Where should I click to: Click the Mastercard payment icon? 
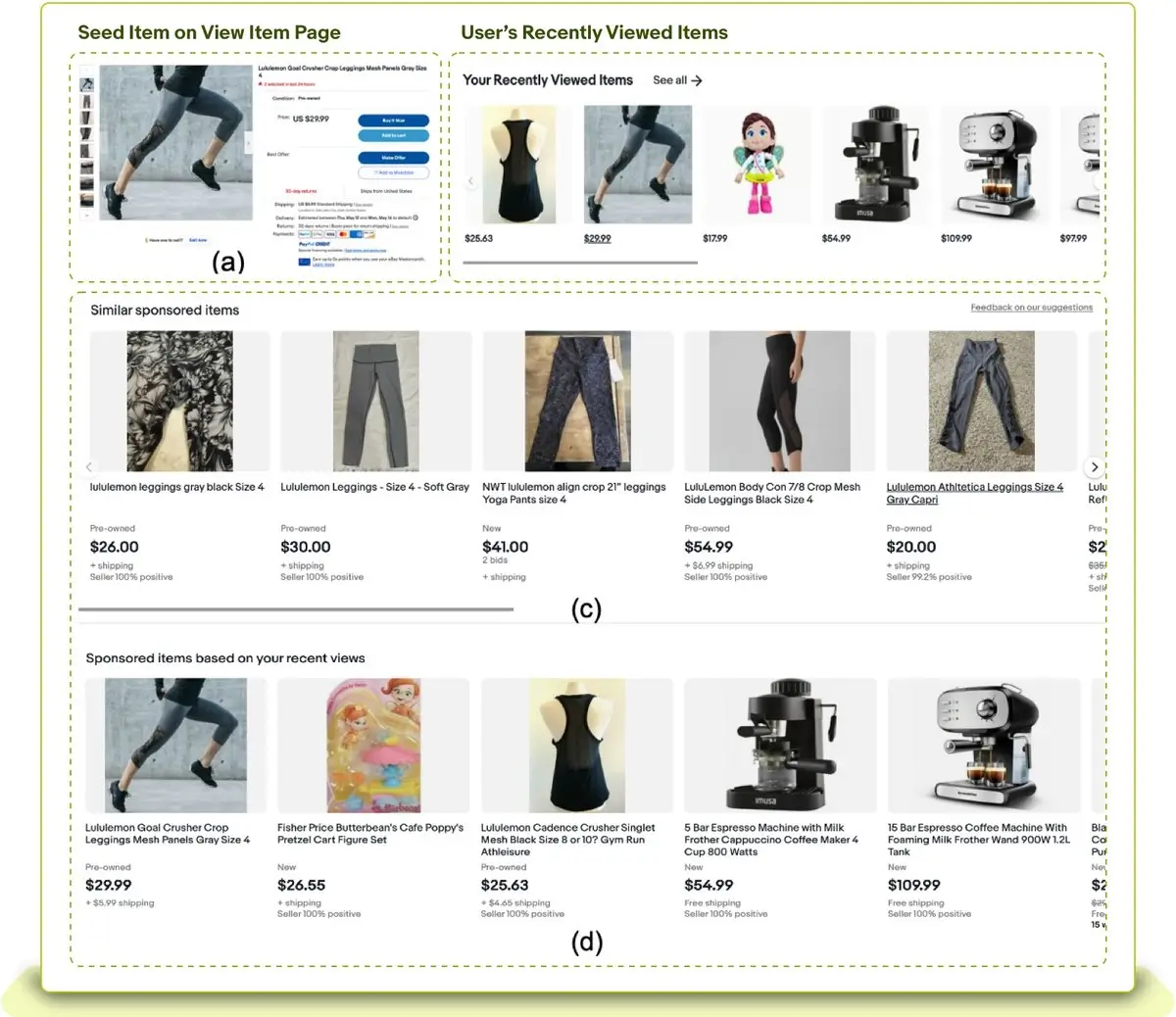343,234
